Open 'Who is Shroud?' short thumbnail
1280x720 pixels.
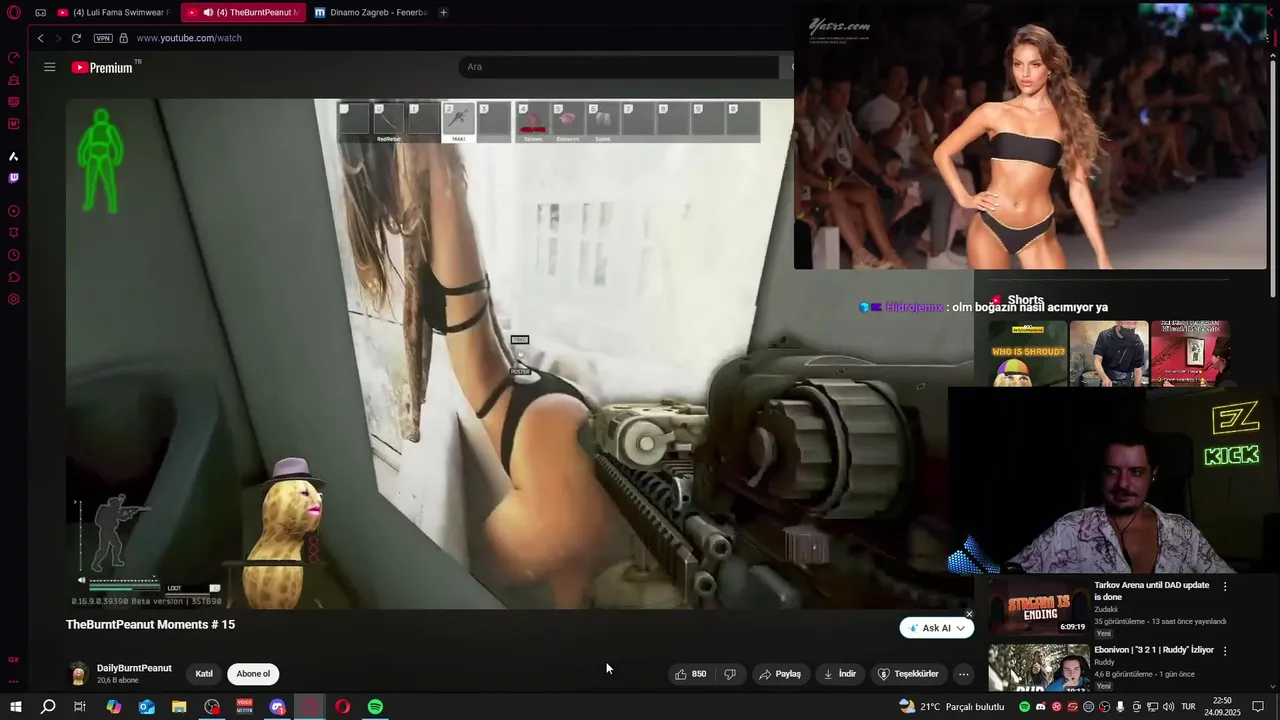pyautogui.click(x=1027, y=353)
